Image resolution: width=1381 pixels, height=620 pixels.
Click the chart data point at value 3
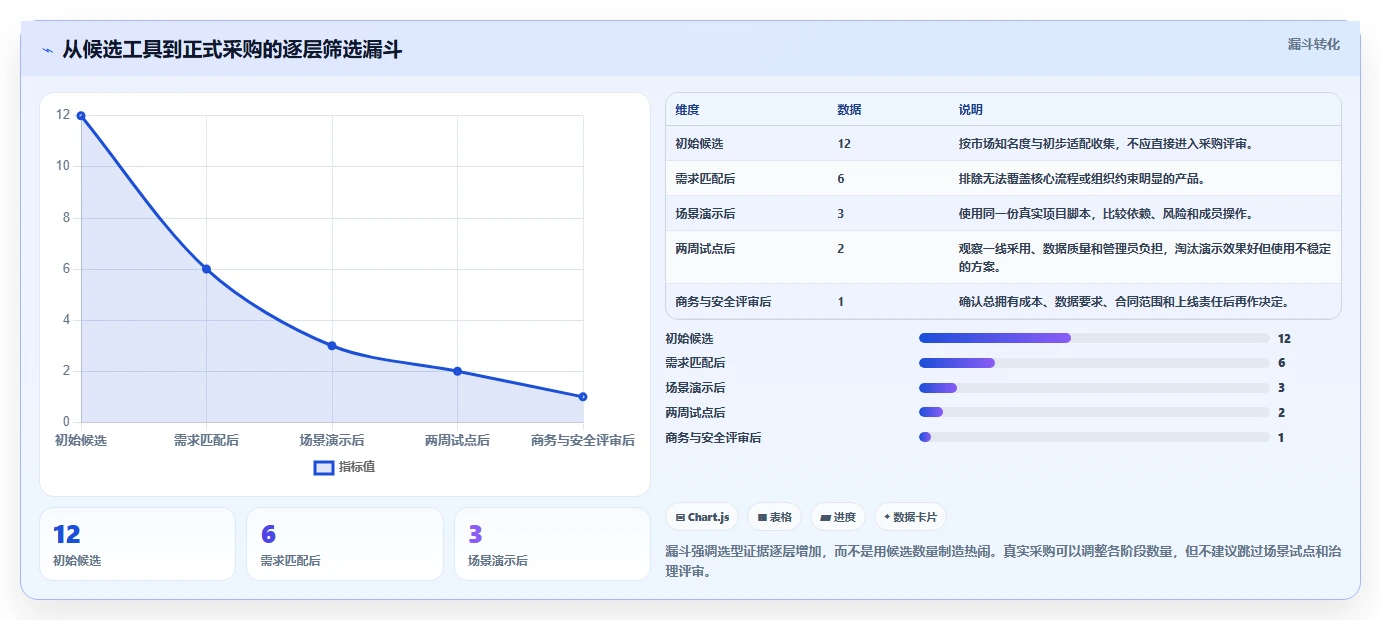coord(332,346)
